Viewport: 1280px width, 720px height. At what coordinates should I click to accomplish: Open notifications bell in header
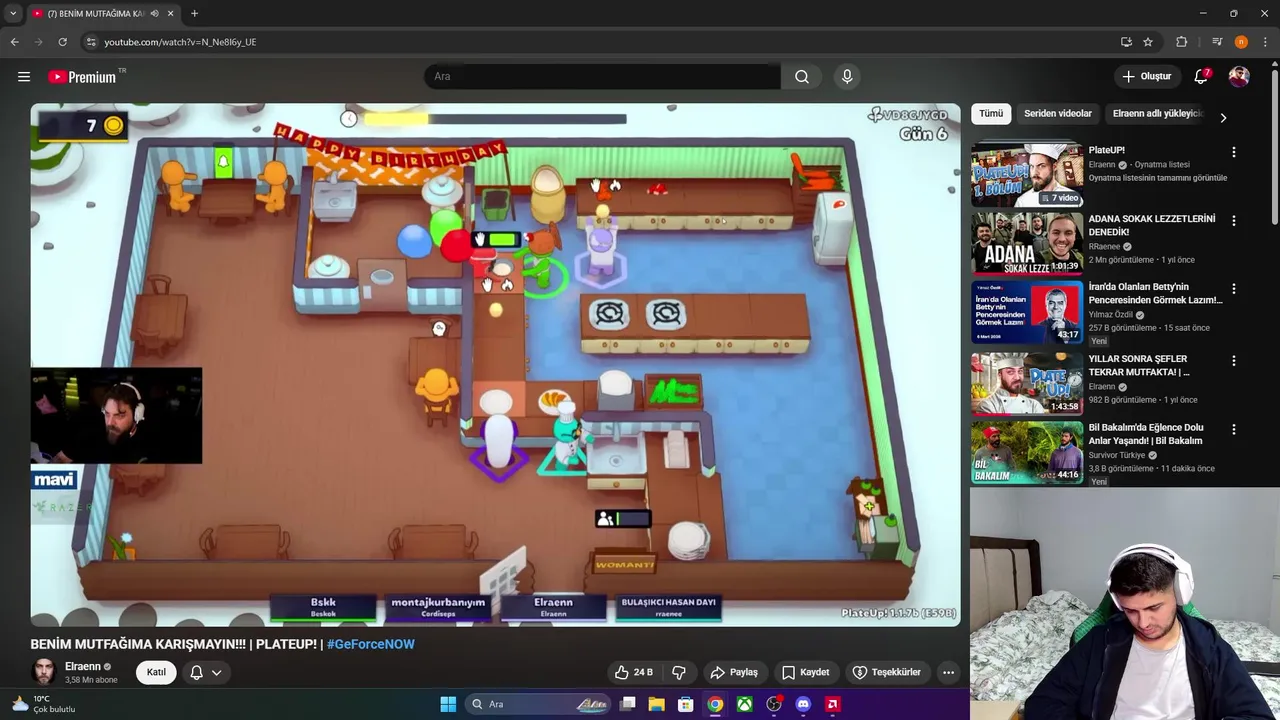pyautogui.click(x=1201, y=76)
